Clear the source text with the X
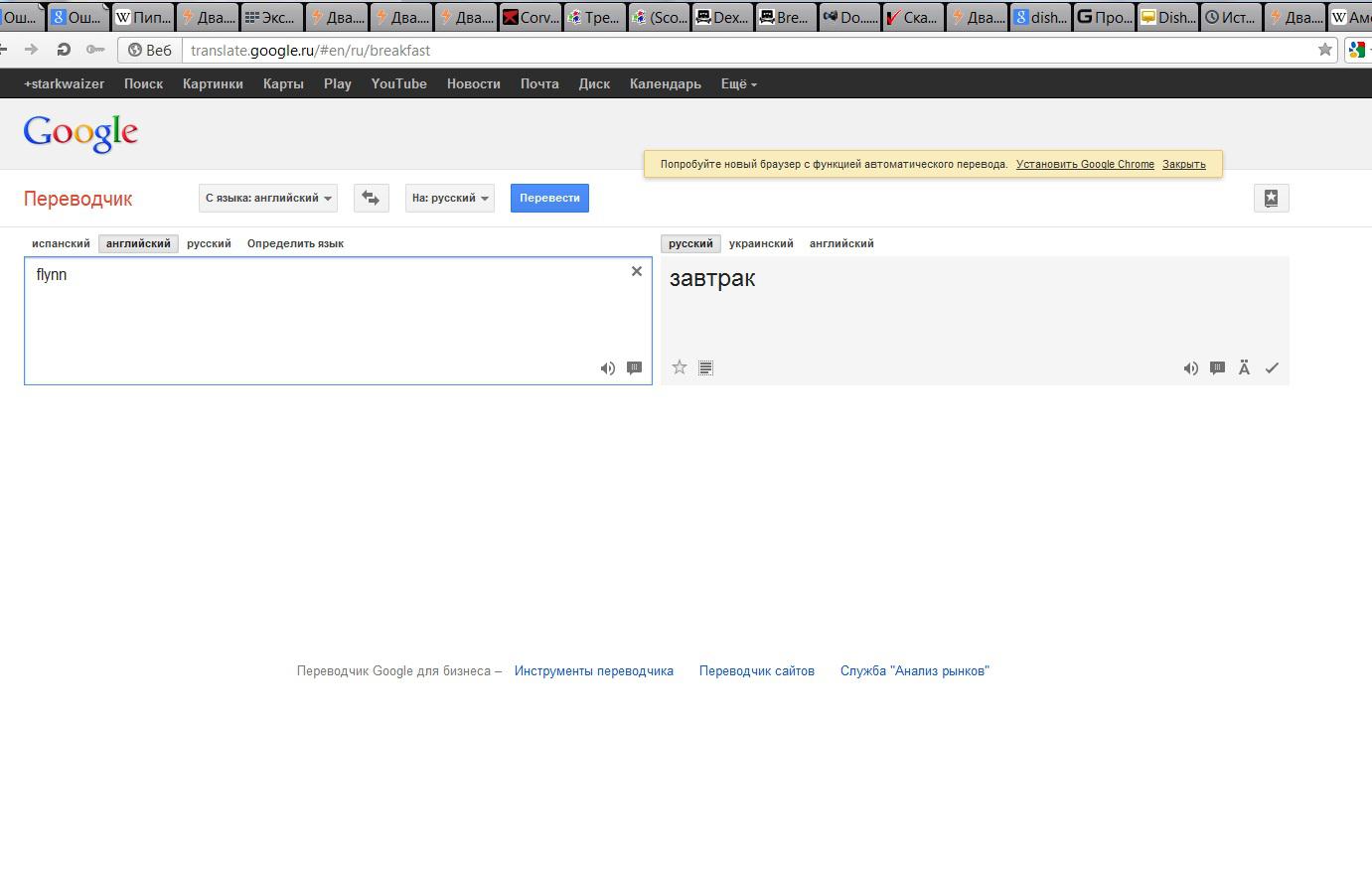Viewport: 1372px width, 873px height. point(637,271)
